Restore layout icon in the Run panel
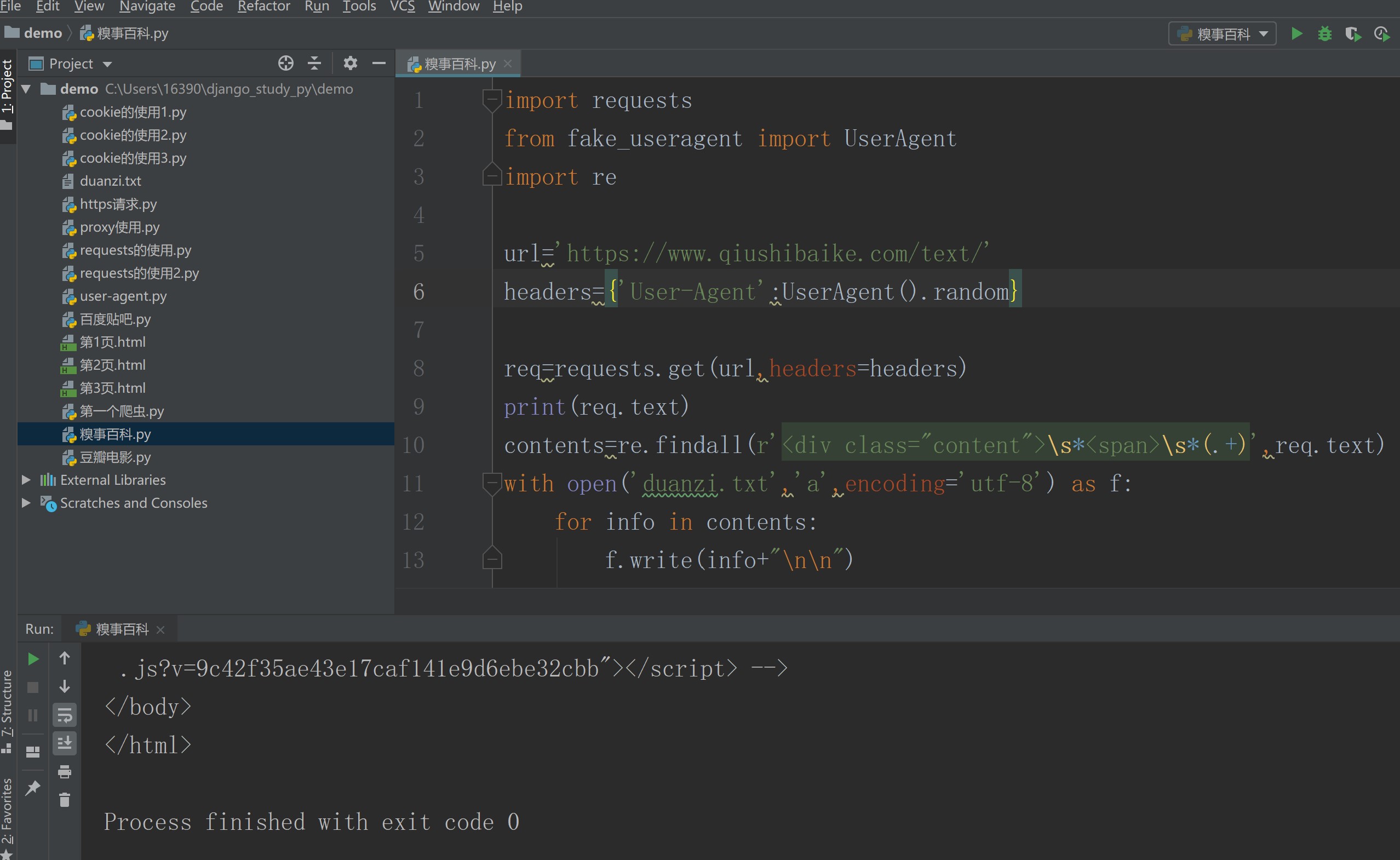The height and width of the screenshot is (860, 1400). (33, 752)
